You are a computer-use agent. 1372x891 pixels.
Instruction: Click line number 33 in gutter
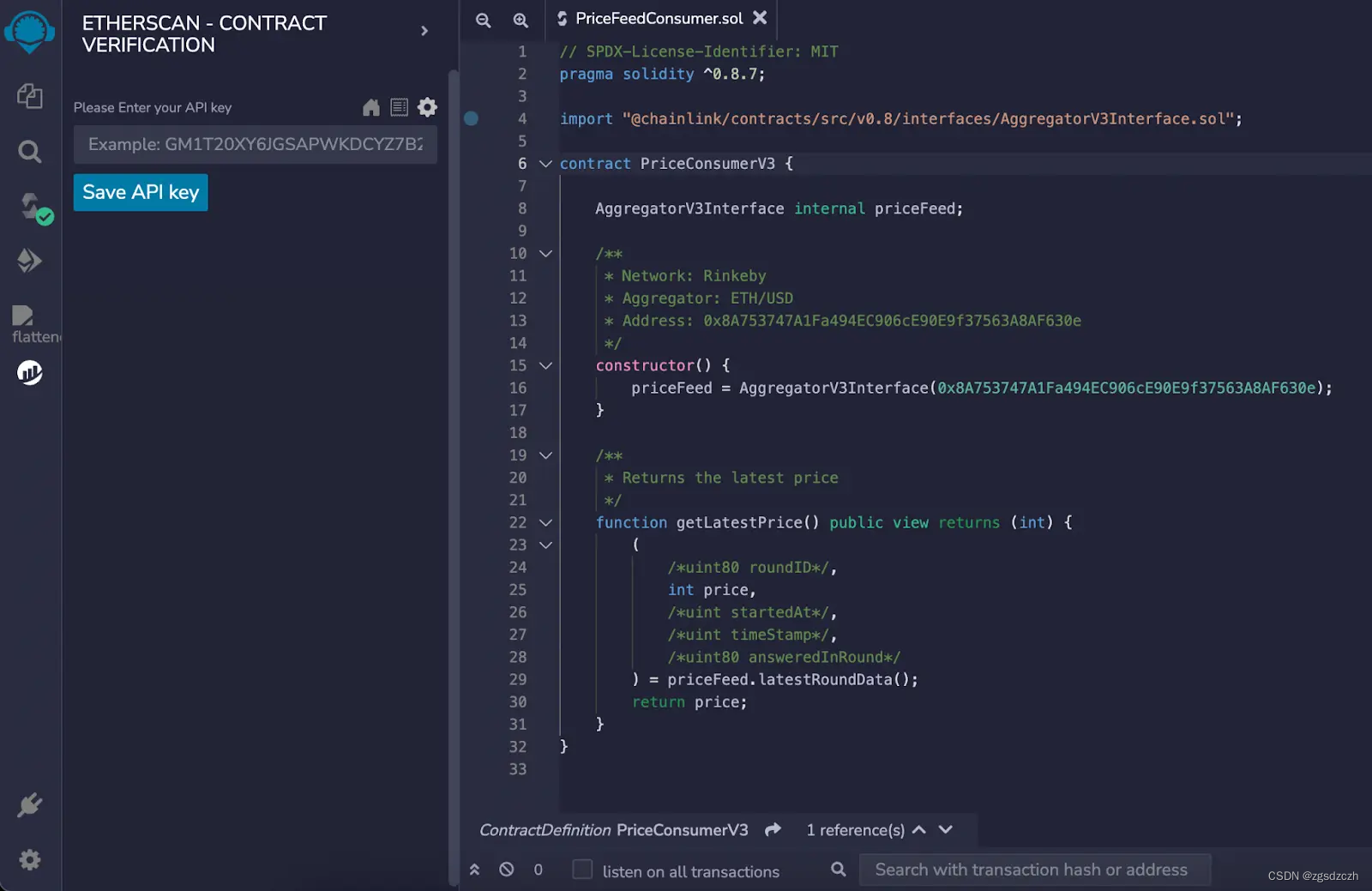[x=517, y=769]
